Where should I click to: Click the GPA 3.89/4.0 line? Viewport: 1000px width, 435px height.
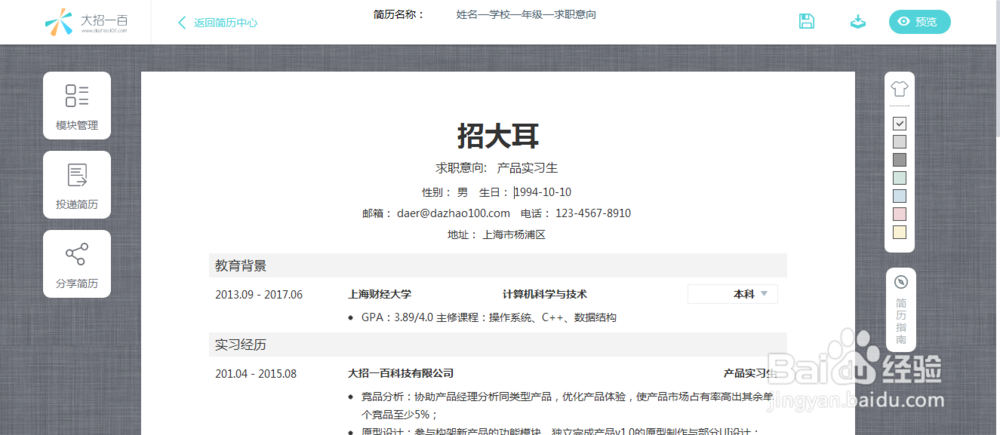point(489,317)
